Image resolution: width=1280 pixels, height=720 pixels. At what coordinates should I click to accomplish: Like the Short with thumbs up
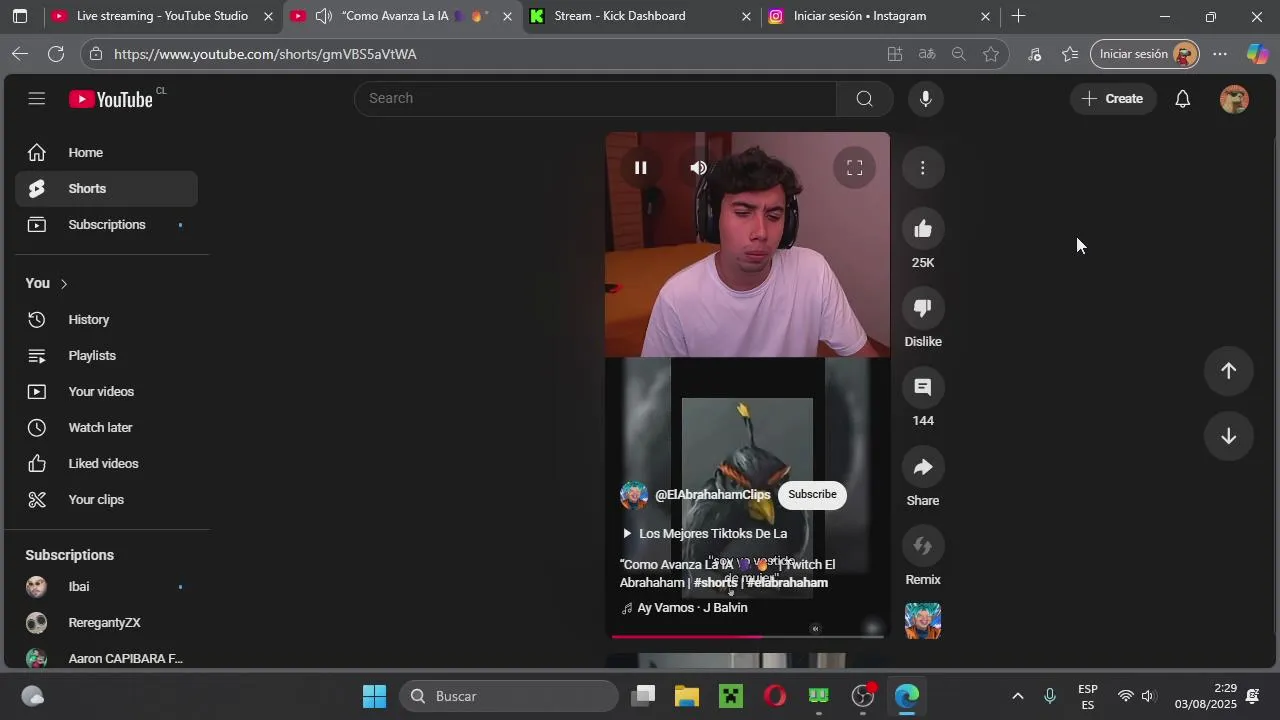923,229
